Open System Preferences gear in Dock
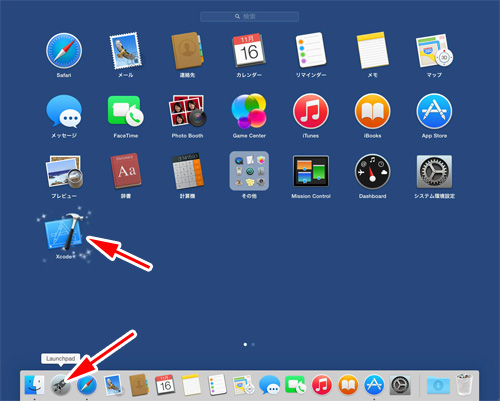500x401 pixels. click(400, 385)
